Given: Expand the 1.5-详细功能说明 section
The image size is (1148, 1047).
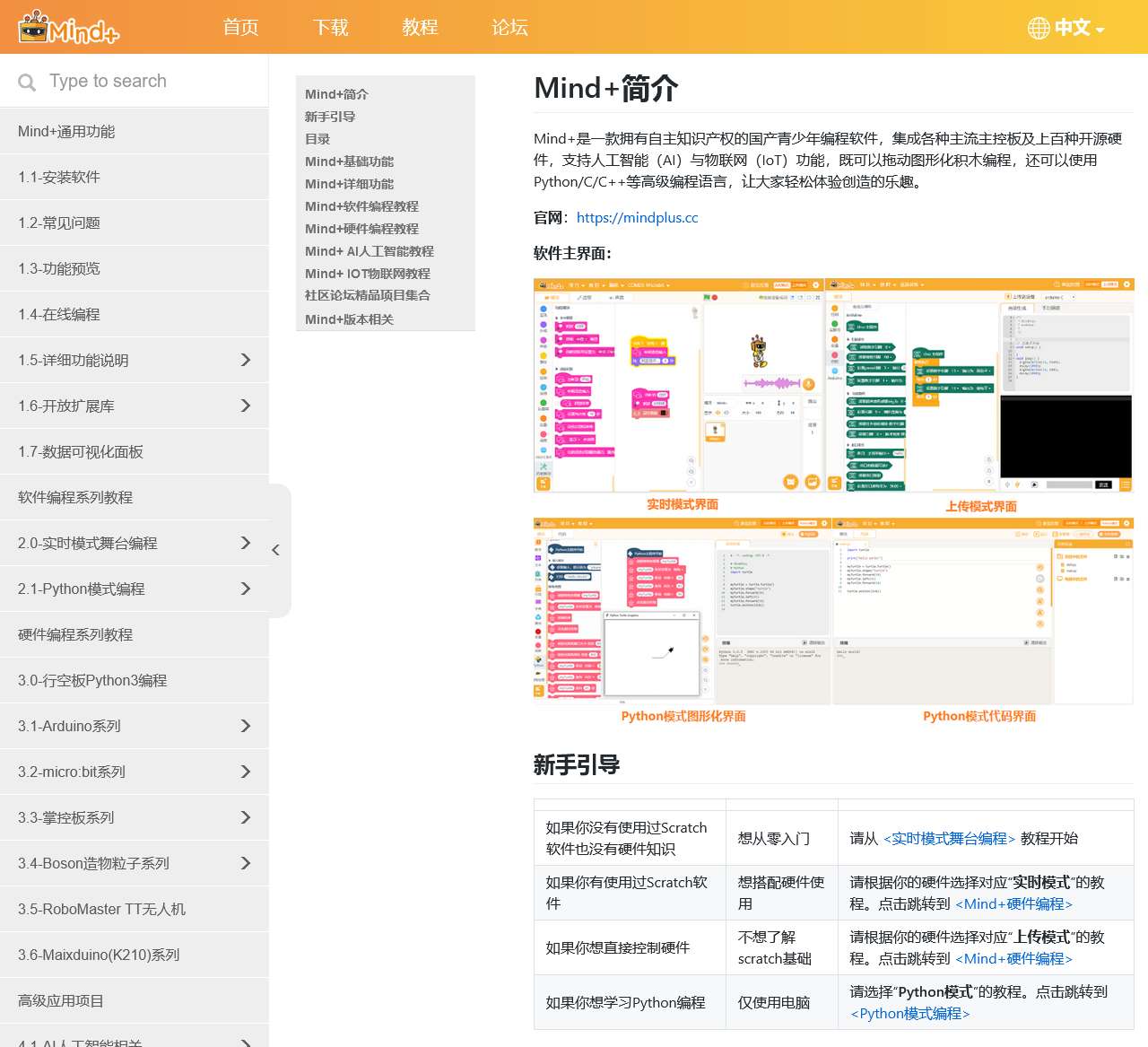Looking at the screenshot, I should [x=246, y=360].
